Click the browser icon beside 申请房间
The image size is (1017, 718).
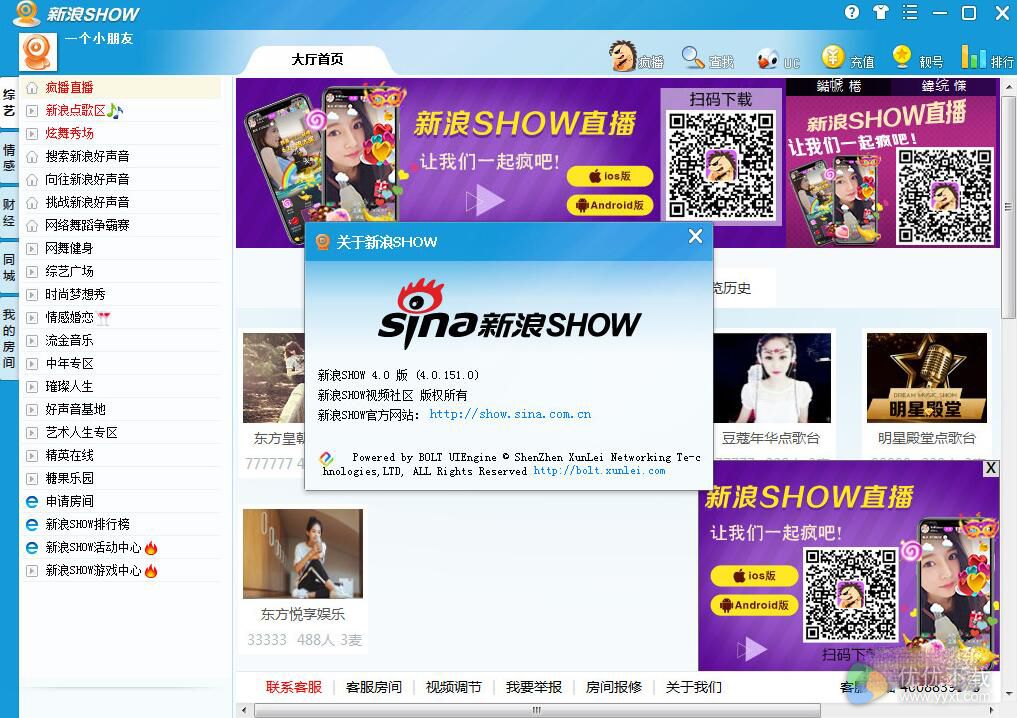32,501
